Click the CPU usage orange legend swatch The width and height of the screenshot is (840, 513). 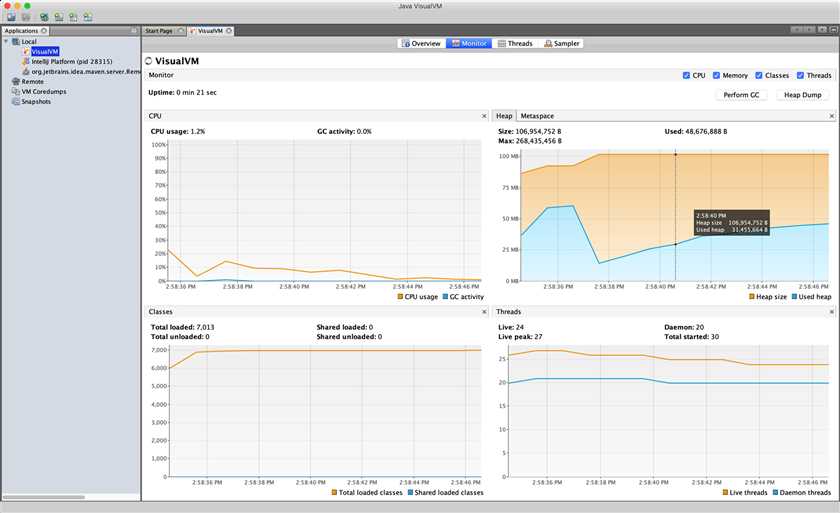click(400, 297)
